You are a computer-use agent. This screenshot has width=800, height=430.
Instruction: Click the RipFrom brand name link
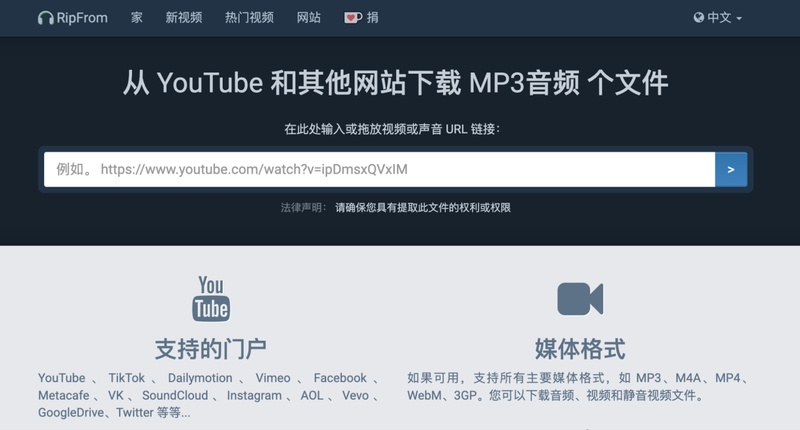click(x=82, y=18)
